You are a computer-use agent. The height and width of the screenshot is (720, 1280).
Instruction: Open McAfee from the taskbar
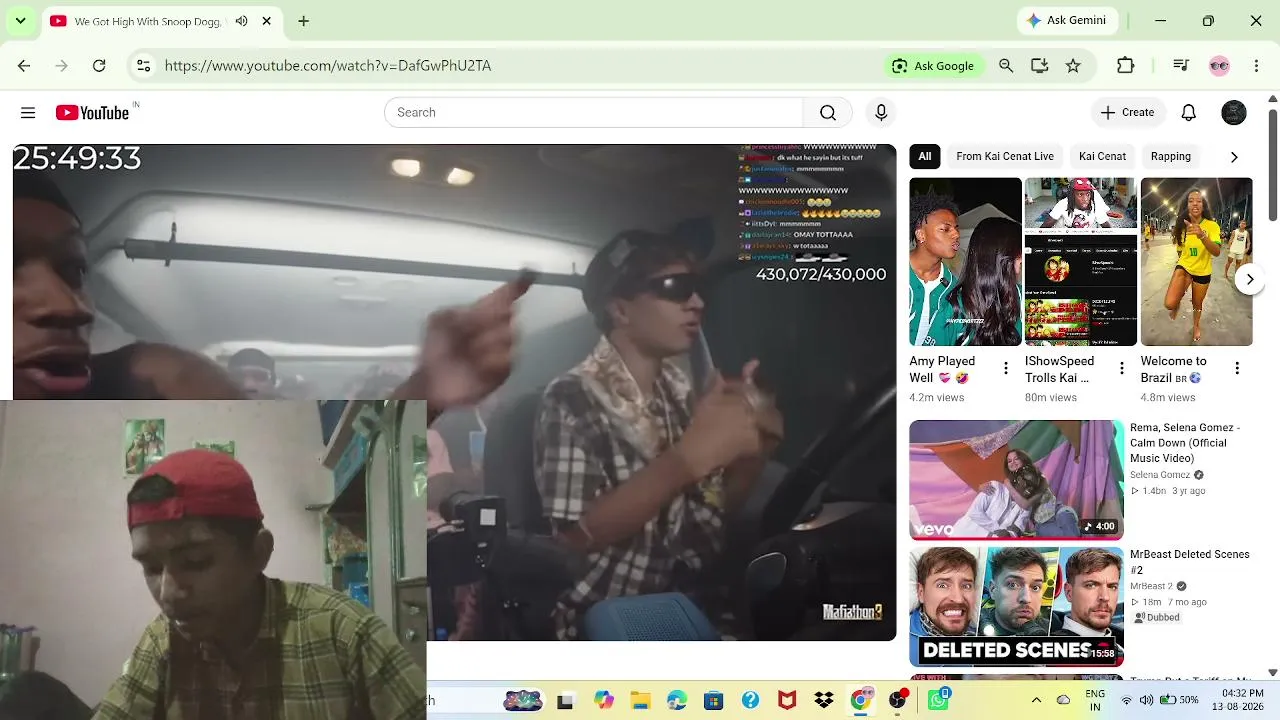787,701
